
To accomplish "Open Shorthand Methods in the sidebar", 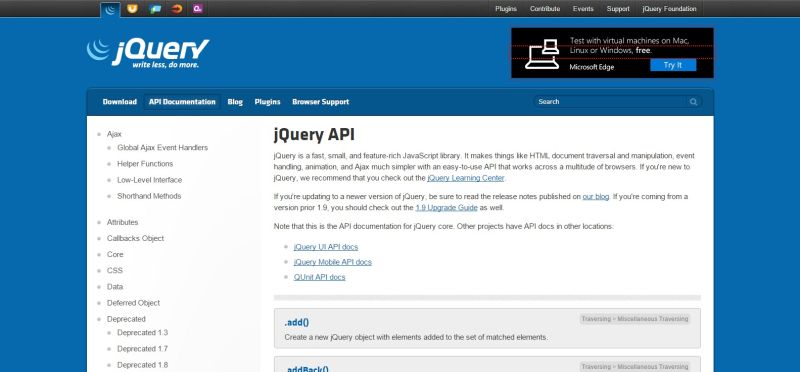I will [x=149, y=196].
